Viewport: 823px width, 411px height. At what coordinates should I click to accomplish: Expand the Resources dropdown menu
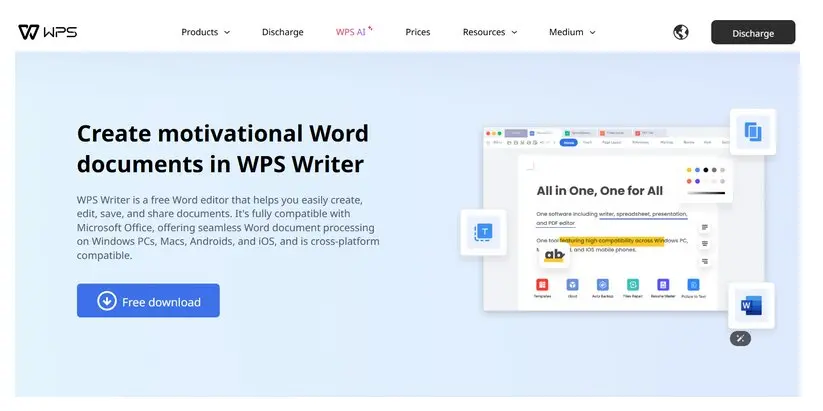click(489, 32)
